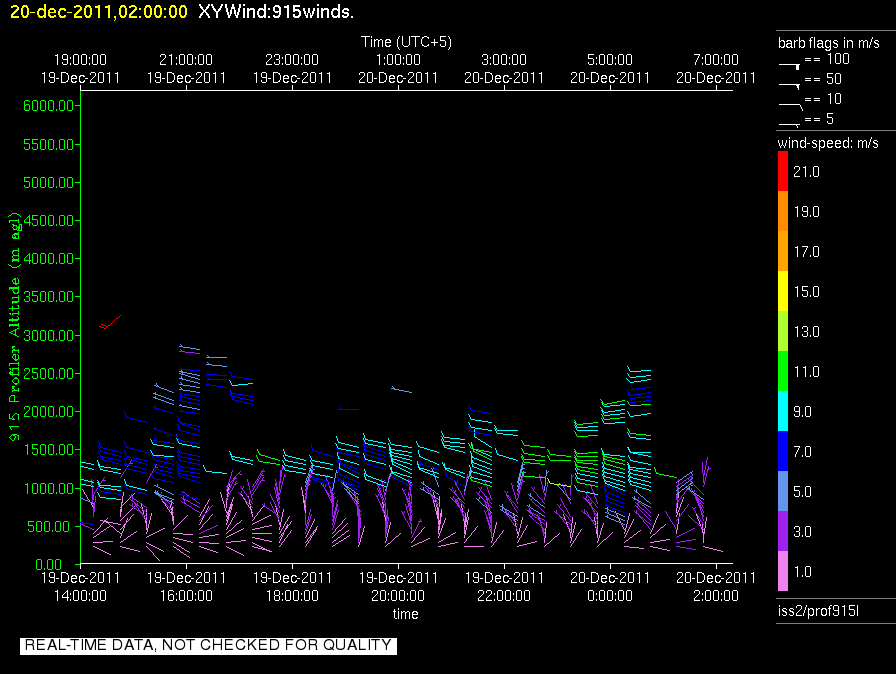
Task: Click the 19:00:00 19-Dec-2011 top axis label
Action: [80, 69]
